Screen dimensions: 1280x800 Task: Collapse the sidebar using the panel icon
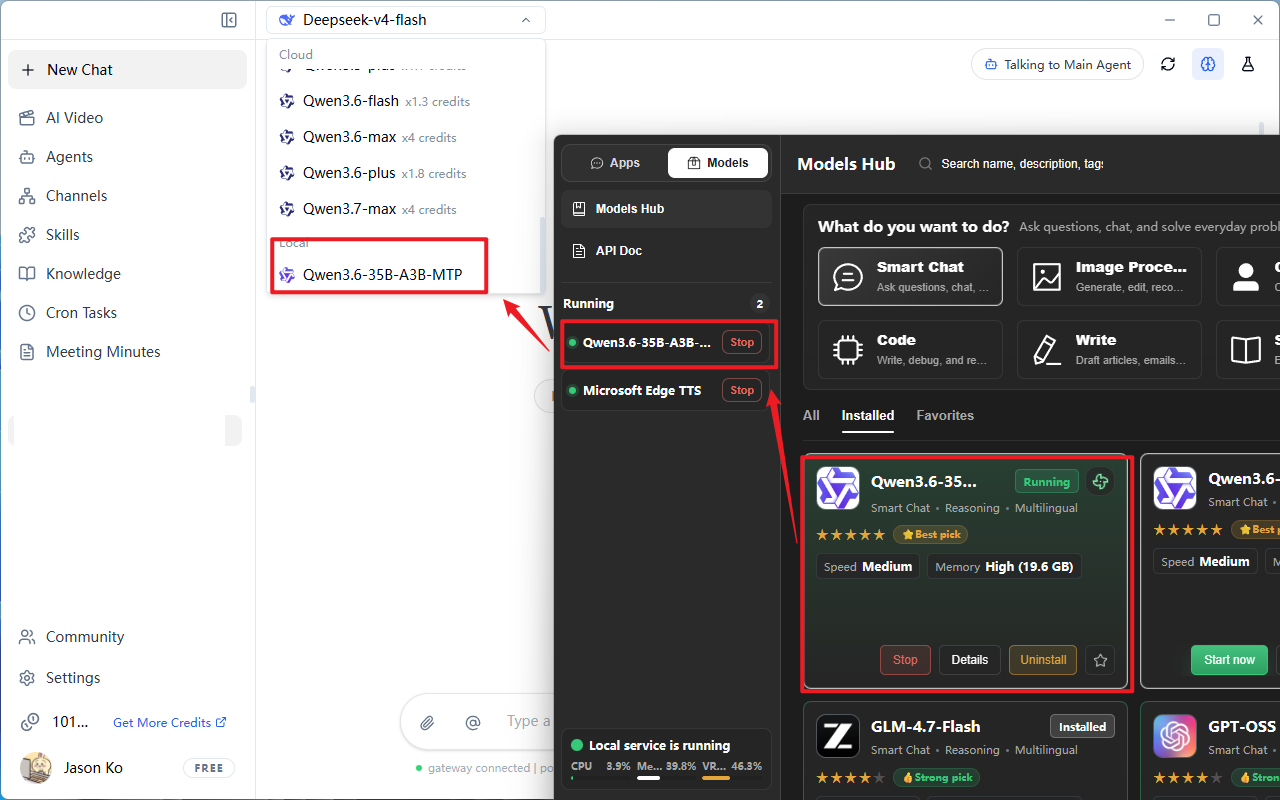tap(229, 20)
